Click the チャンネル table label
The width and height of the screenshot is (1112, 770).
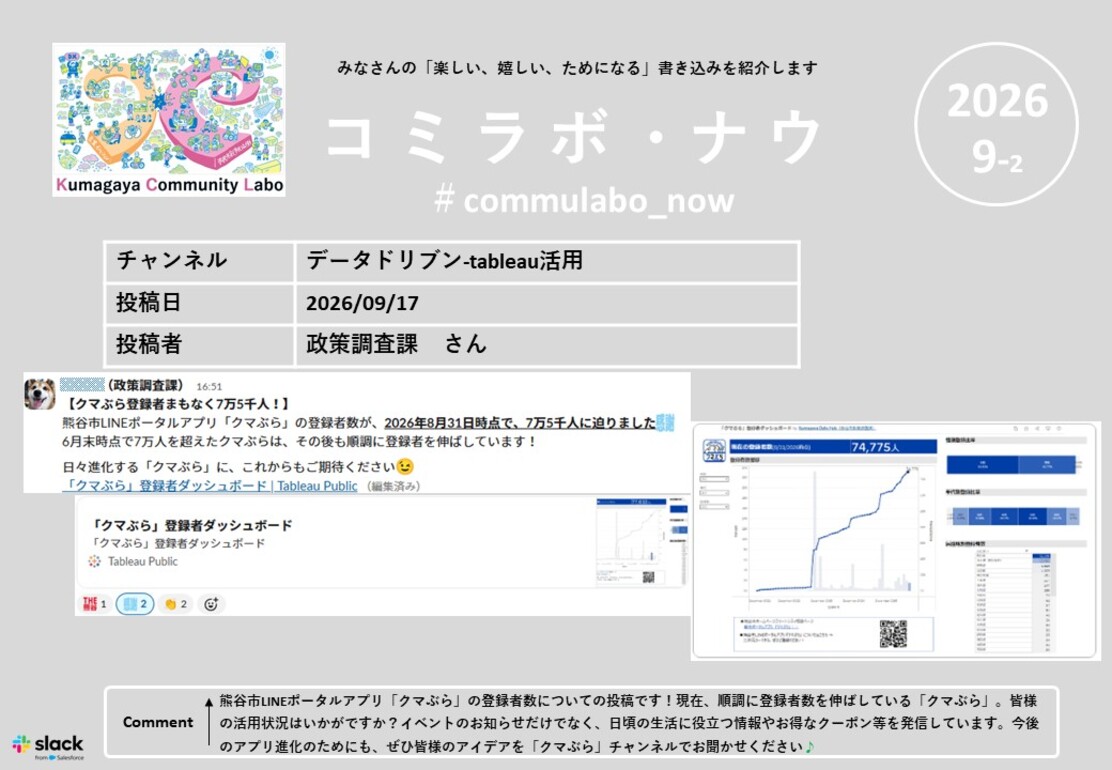point(172,260)
